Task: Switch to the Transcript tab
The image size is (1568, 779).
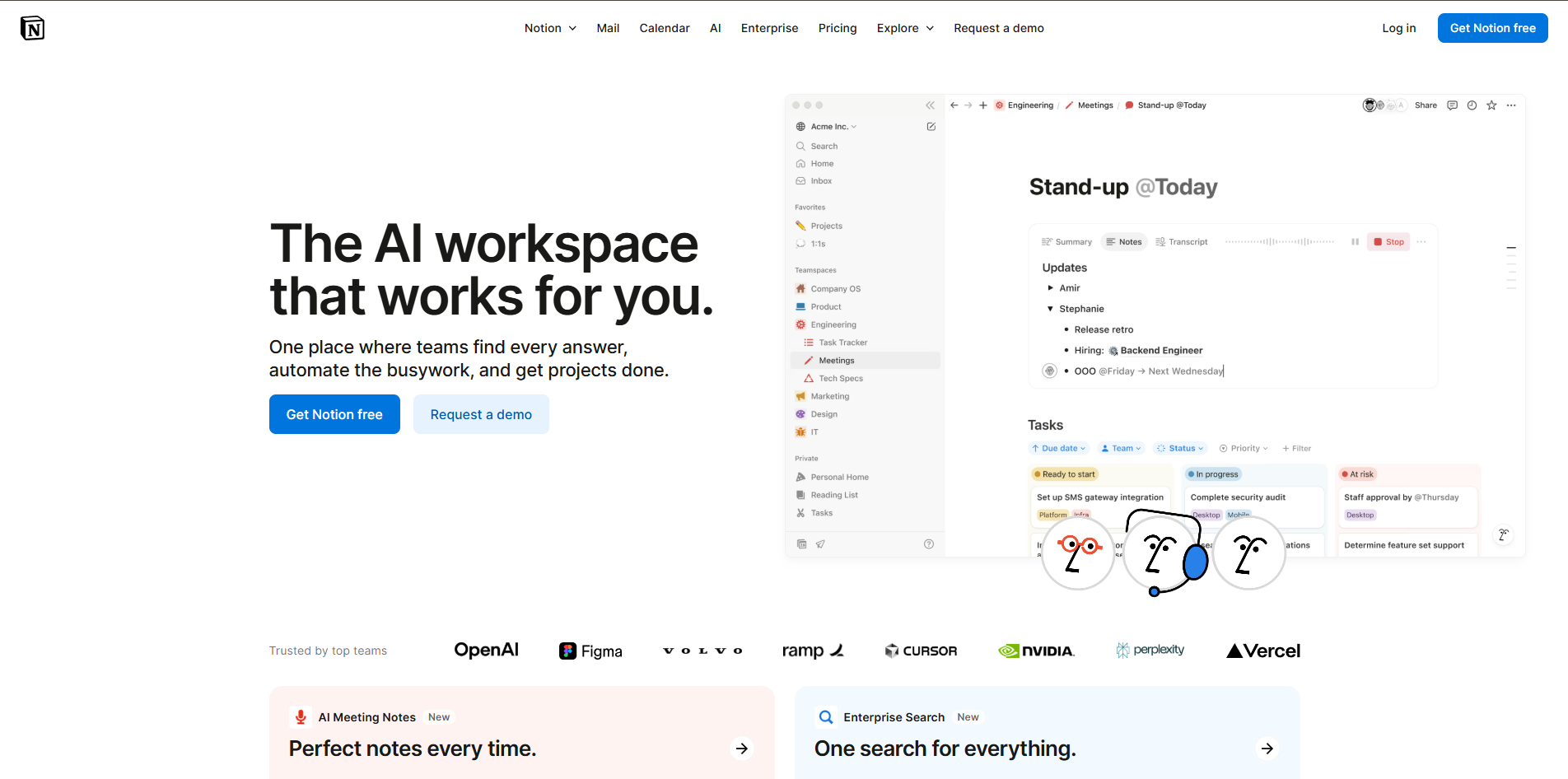Action: 1182,242
